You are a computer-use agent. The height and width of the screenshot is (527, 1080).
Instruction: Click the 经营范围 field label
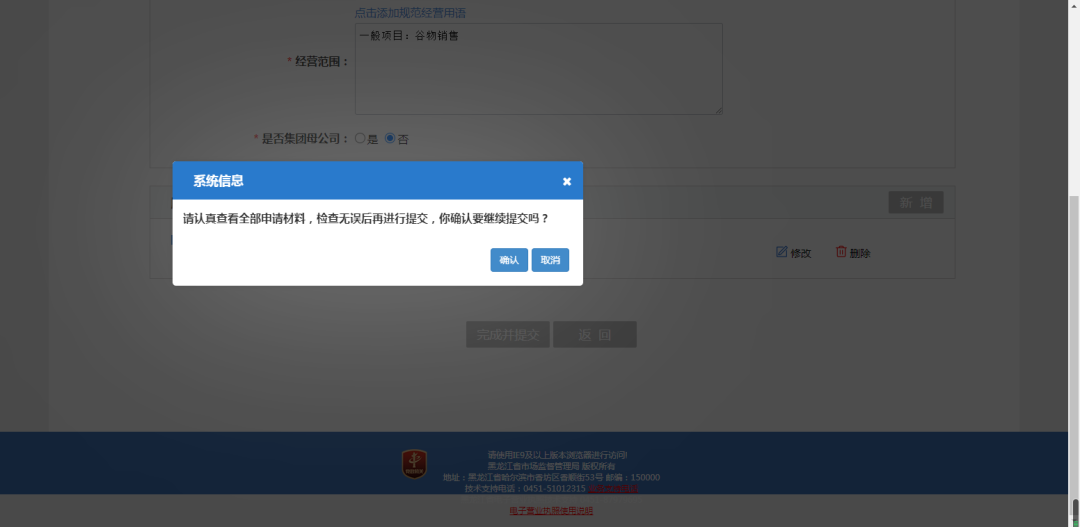(x=322, y=61)
